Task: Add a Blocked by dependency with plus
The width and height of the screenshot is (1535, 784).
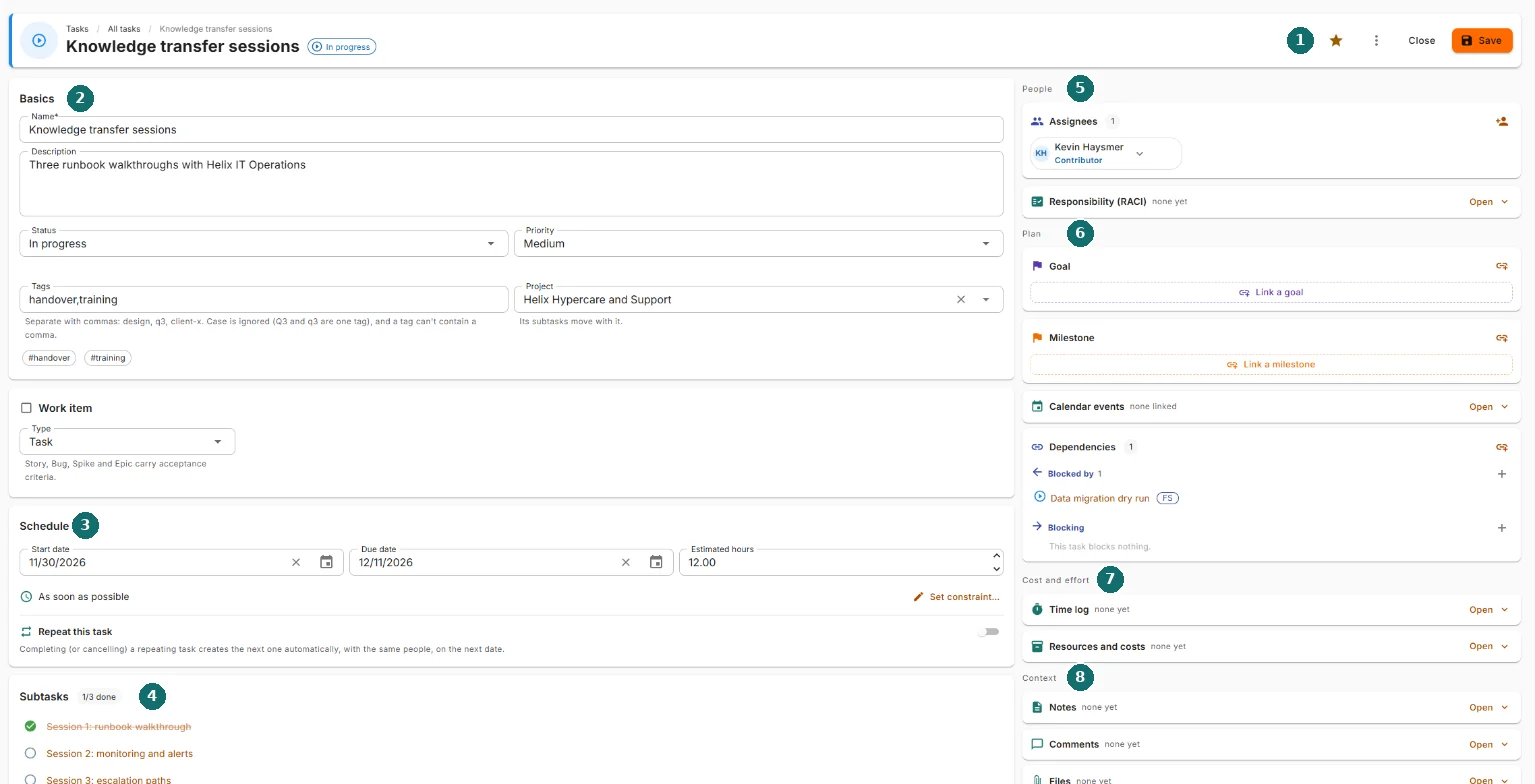Action: click(1501, 474)
